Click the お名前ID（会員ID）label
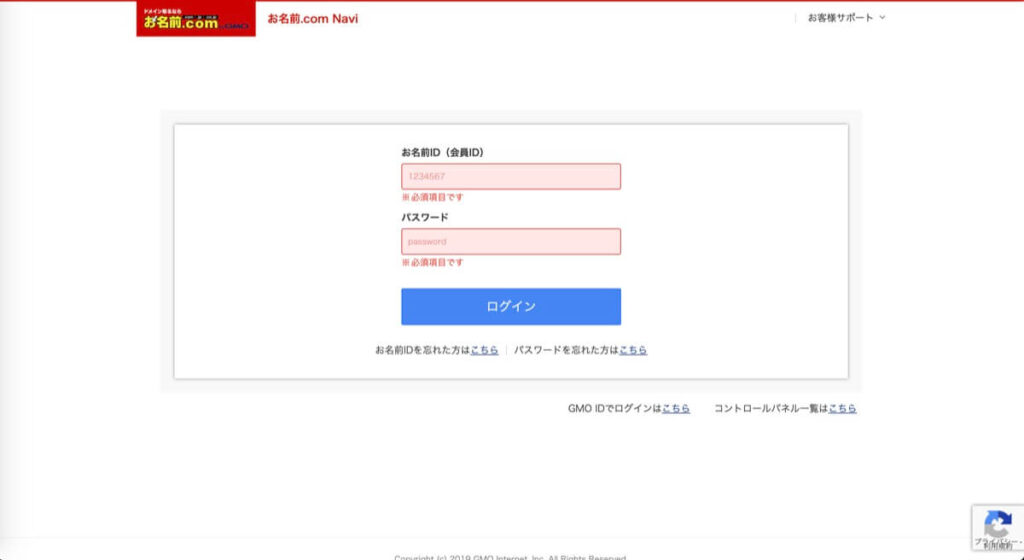Viewport: 1024px width, 560px height. pos(443,152)
